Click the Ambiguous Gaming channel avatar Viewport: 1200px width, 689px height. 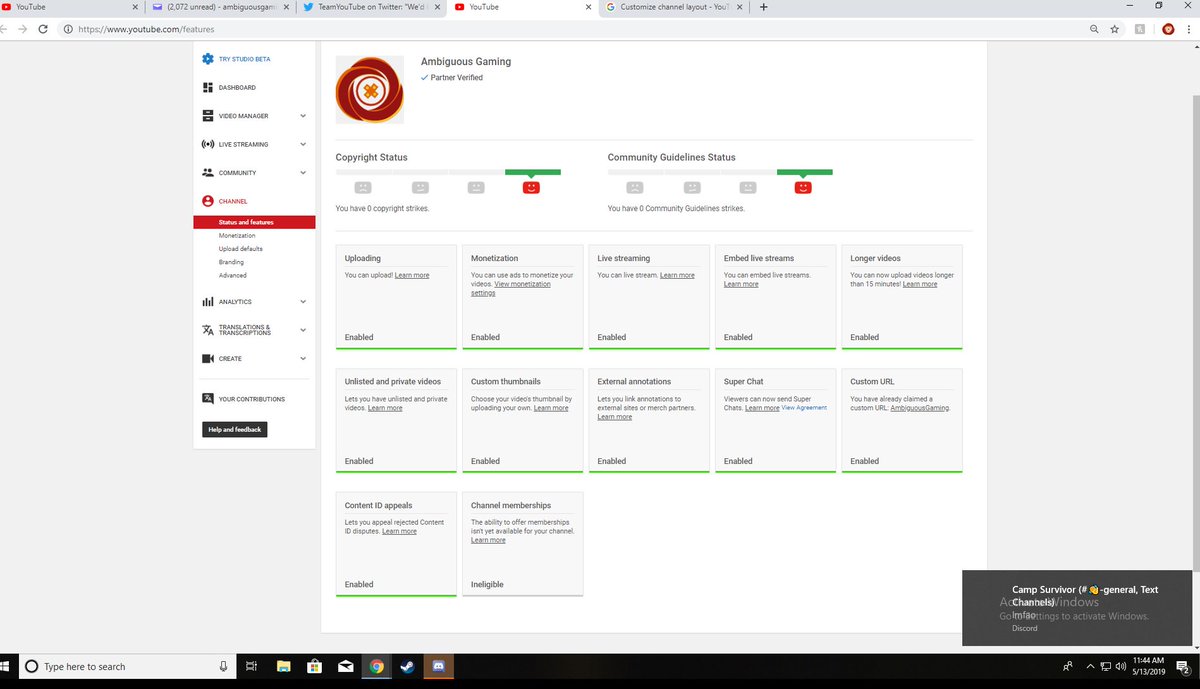point(370,90)
